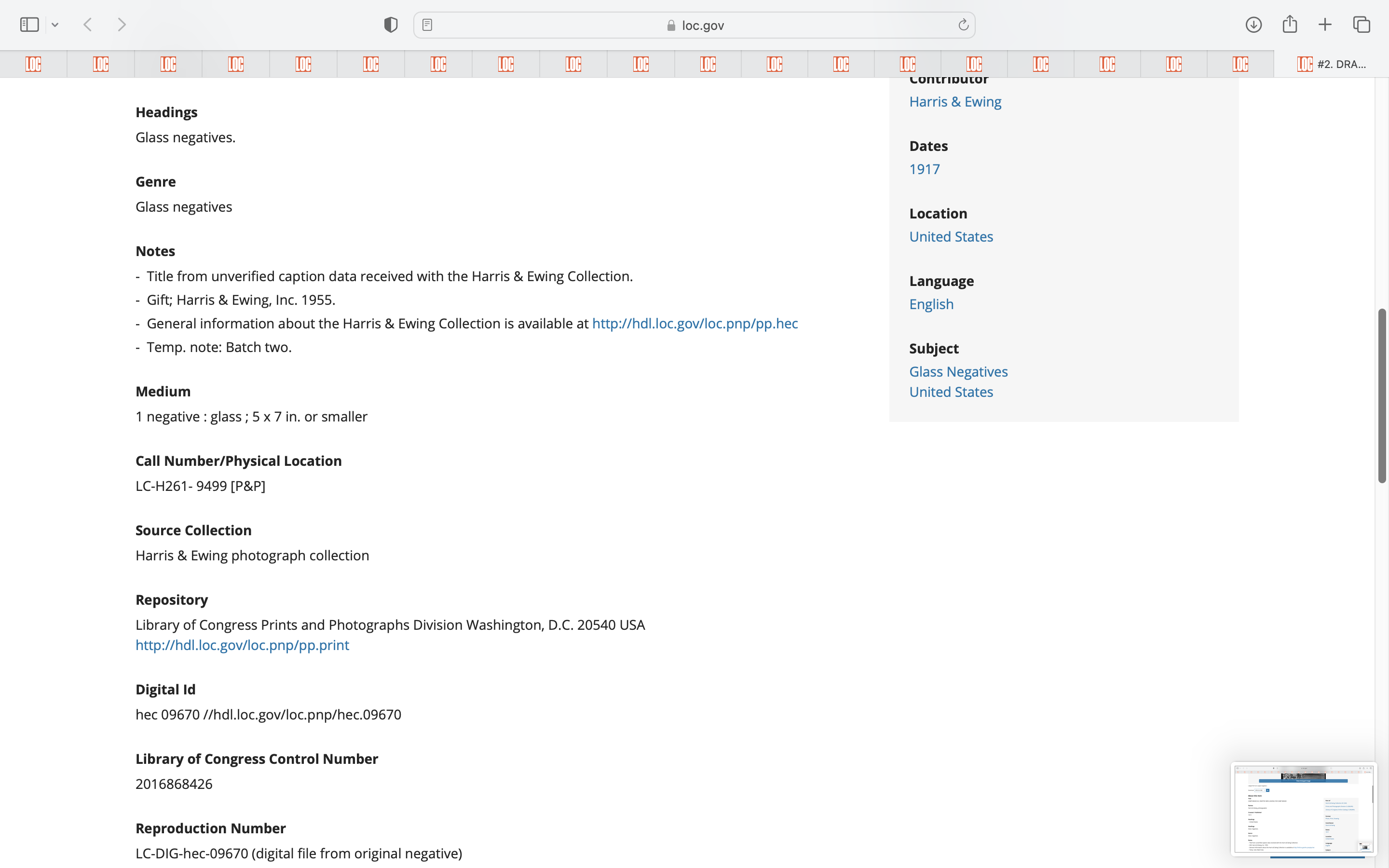
Task: Go back using the back arrow
Action: click(x=88, y=25)
